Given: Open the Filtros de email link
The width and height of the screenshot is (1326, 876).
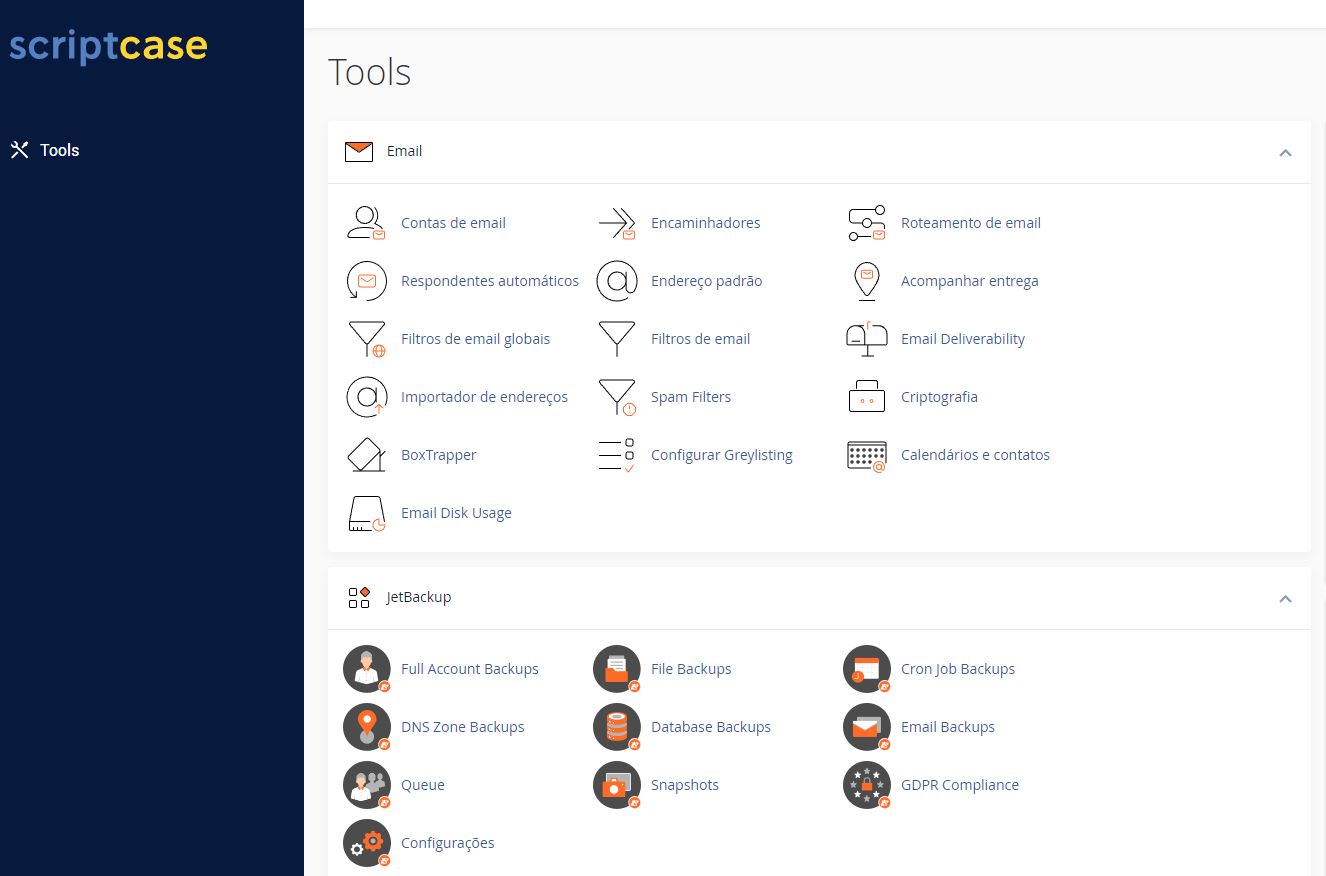Looking at the screenshot, I should tap(700, 339).
